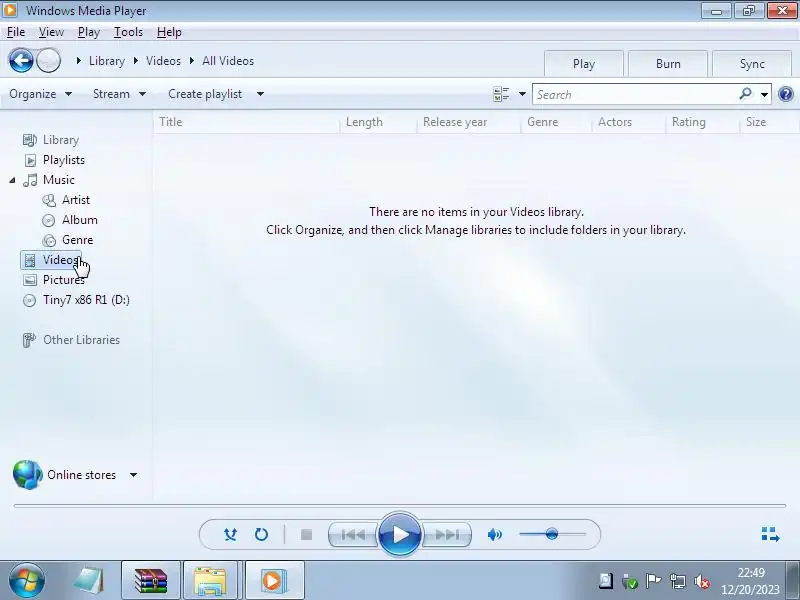Open the View options dropdown arrow
Screen dimensions: 800x600
coord(522,94)
